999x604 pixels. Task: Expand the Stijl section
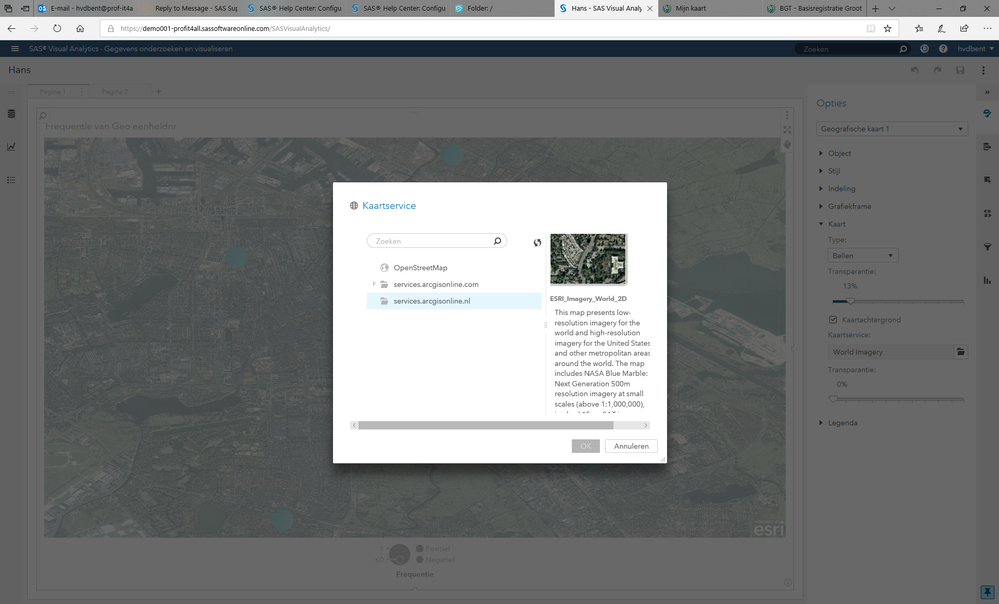[x=821, y=171]
